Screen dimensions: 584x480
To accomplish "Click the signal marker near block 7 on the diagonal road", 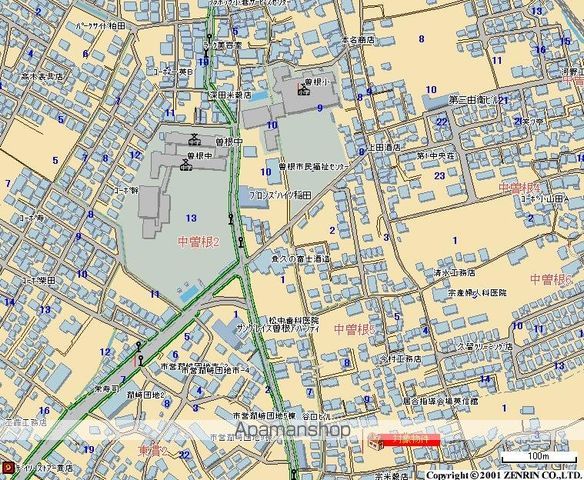I will pos(141,360).
